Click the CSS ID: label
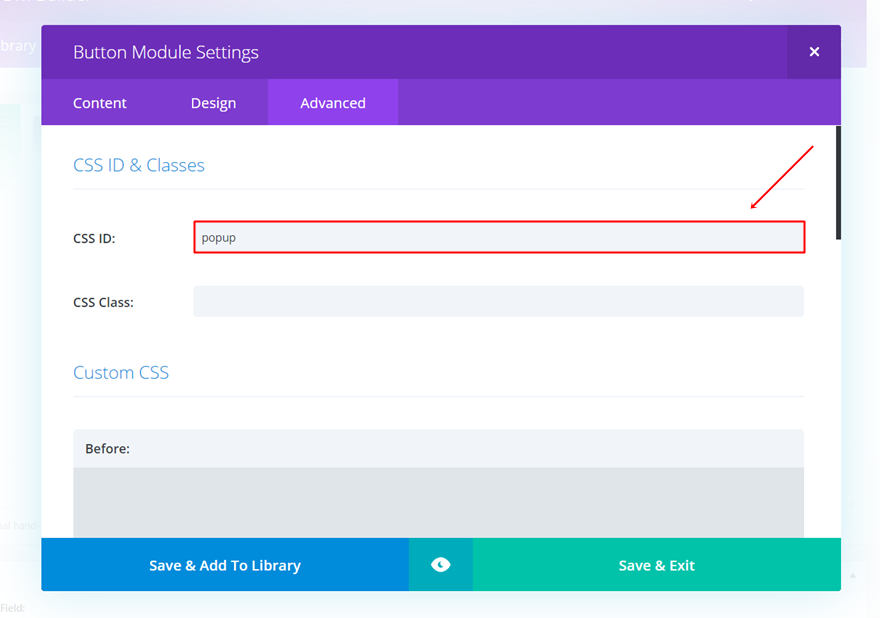Screen dimensions: 880x618 coord(94,239)
